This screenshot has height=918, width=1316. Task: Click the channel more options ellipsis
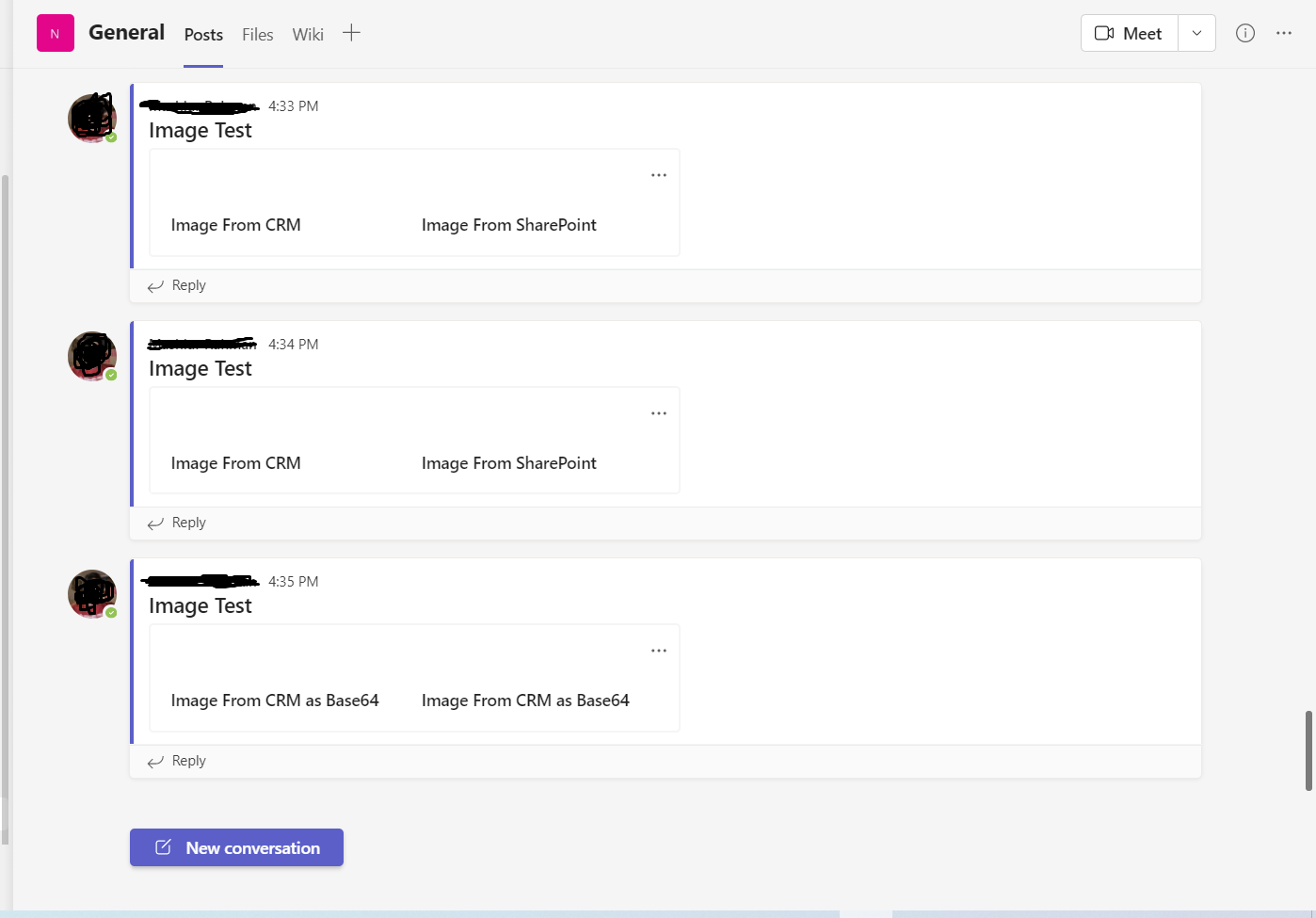tap(1283, 33)
